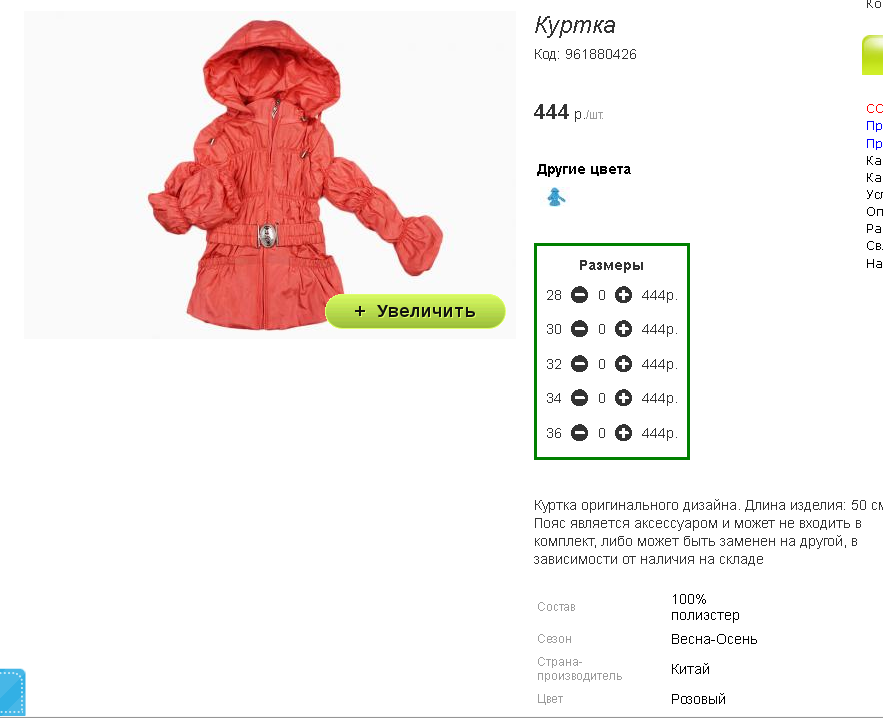Viewport: 883px width, 718px height.
Task: Decrease quantity for size 36
Action: pyautogui.click(x=579, y=433)
